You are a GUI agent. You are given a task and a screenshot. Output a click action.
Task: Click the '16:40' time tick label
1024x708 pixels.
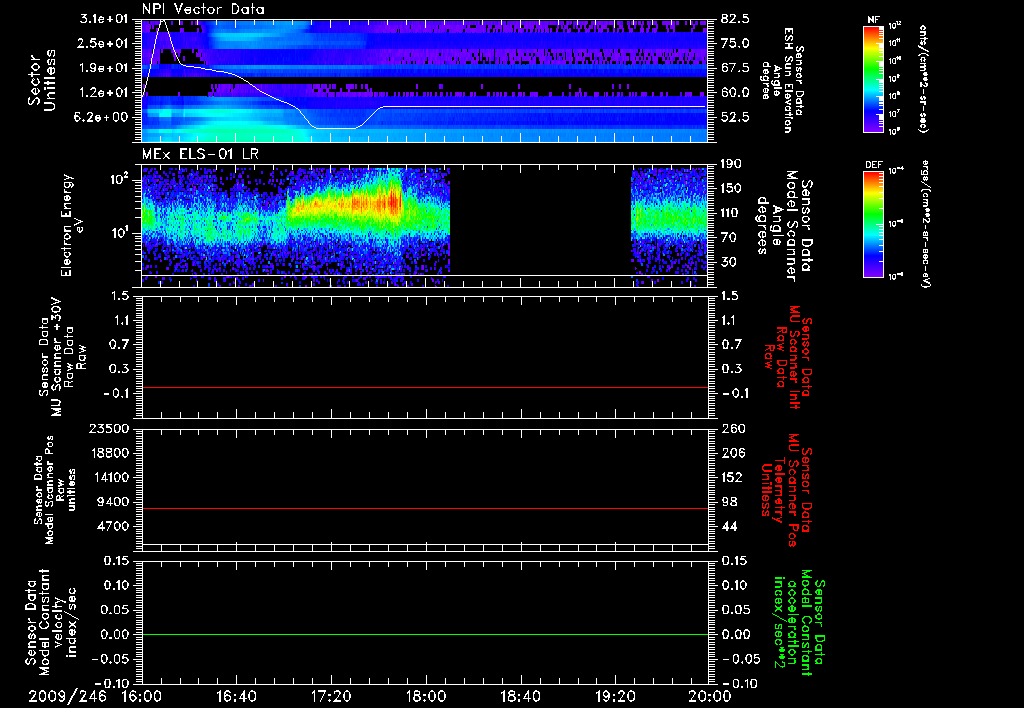pyautogui.click(x=236, y=696)
